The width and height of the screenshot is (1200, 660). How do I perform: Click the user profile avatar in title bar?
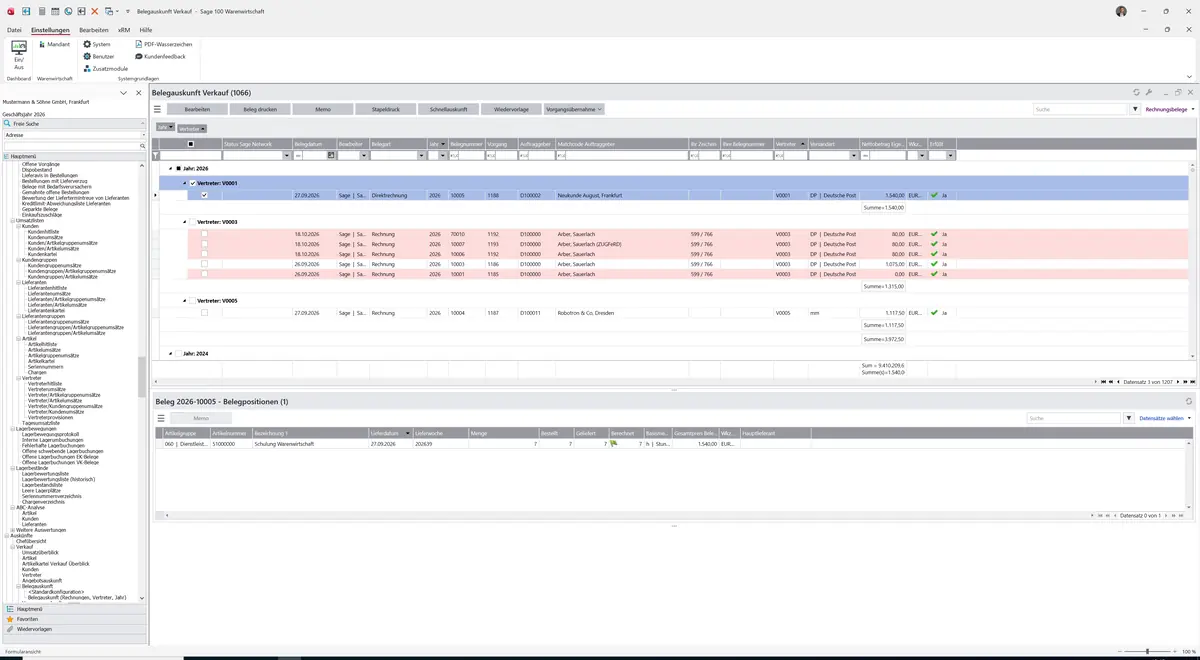click(1121, 11)
